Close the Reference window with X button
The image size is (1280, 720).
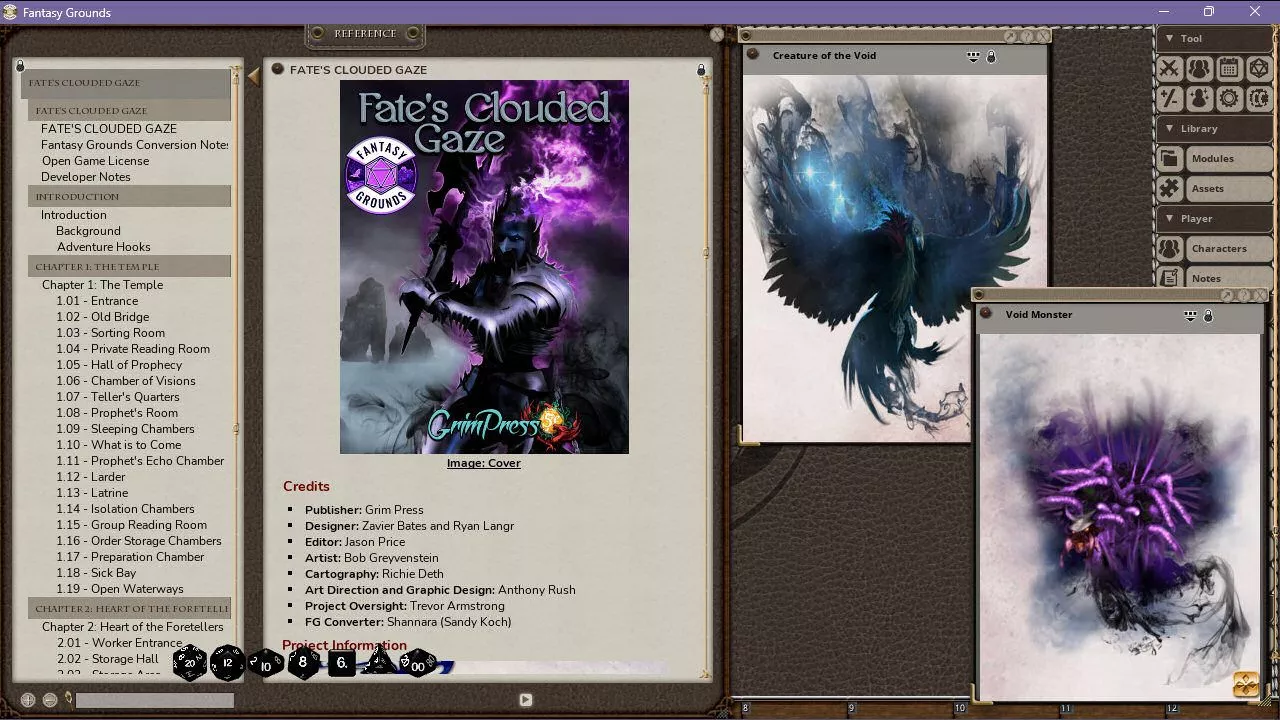pos(717,34)
